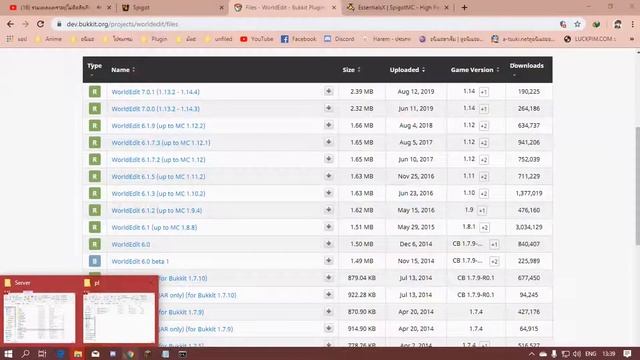
Task: Bookmark this page with the star icon
Action: [577, 24]
